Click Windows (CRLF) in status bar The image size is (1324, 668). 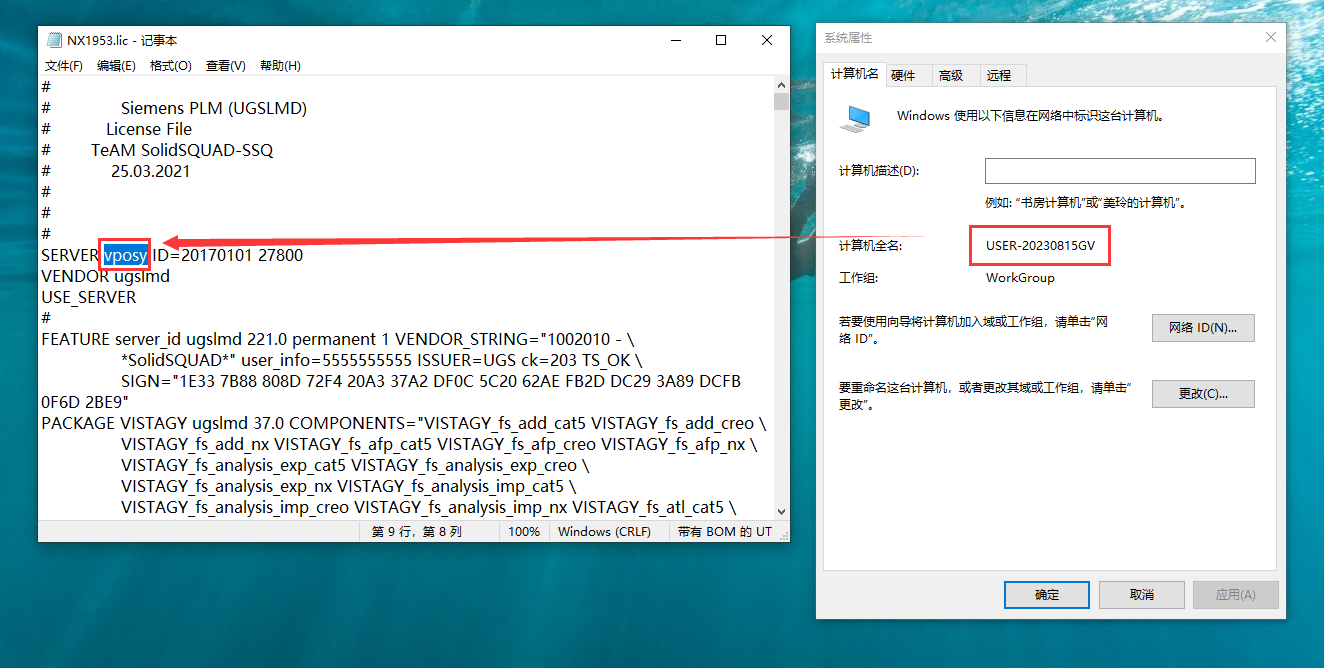tap(604, 532)
